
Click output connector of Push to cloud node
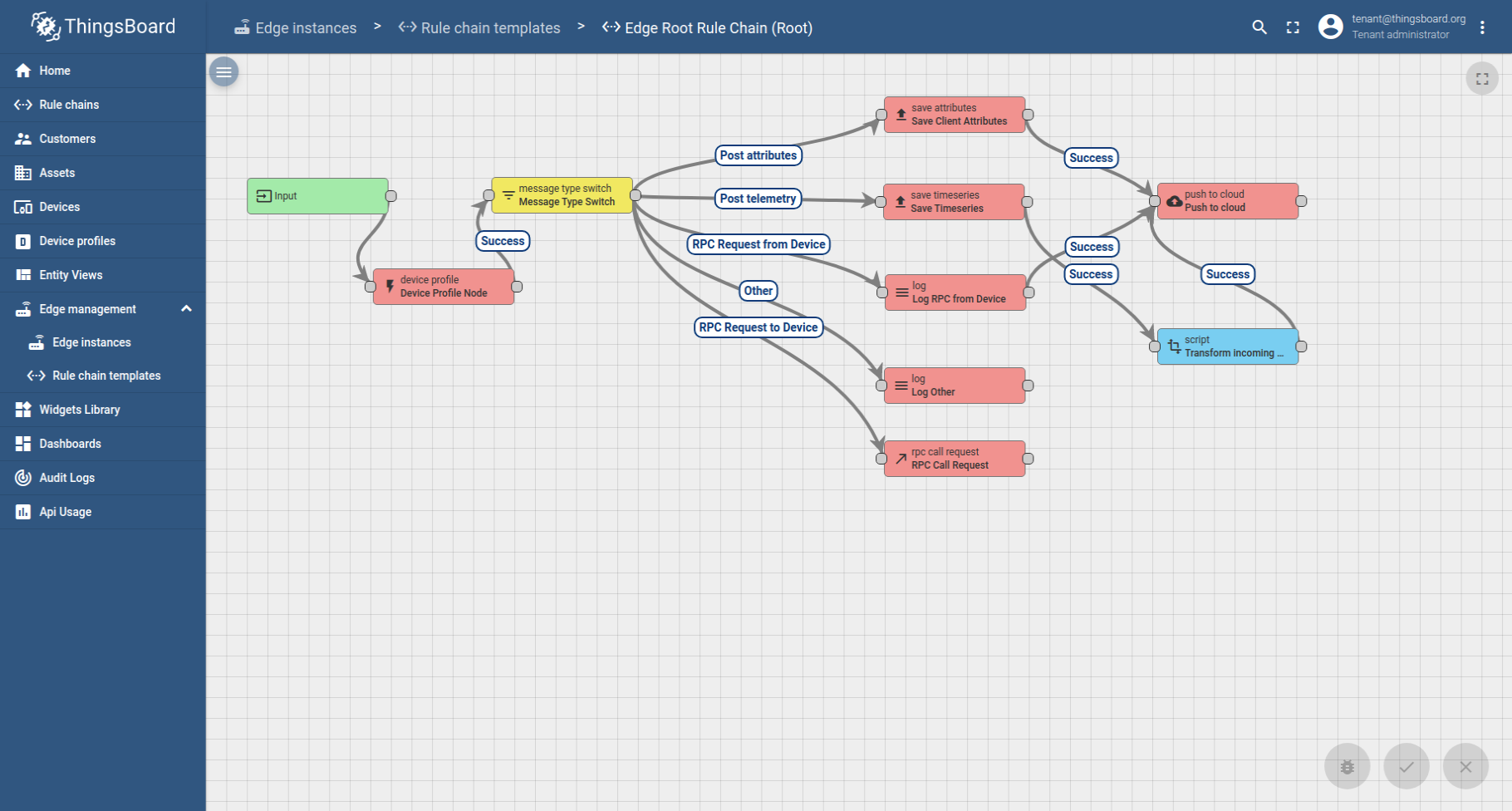point(1301,201)
